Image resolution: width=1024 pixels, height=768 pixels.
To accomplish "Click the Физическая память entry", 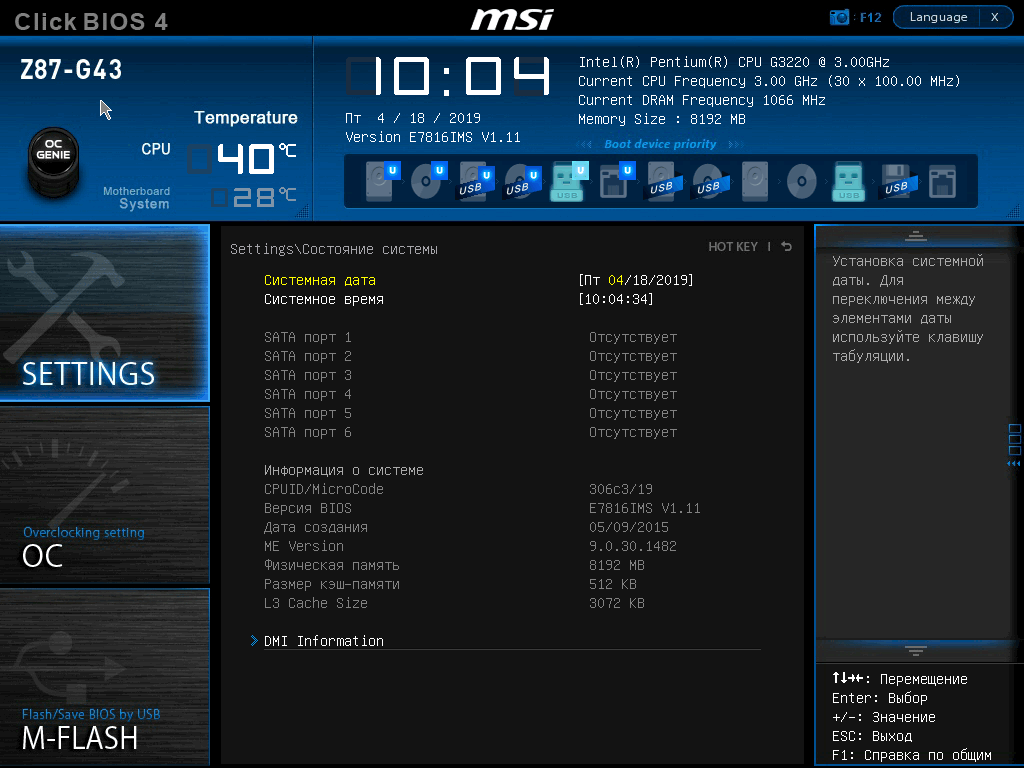I will (455, 565).
